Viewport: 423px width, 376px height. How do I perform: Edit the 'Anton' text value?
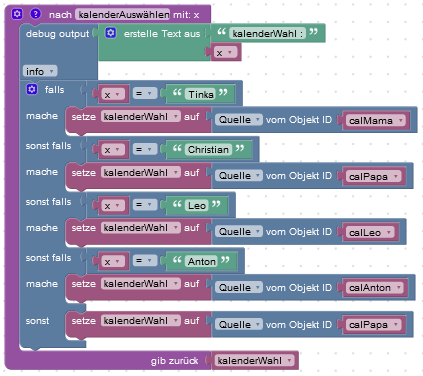[201, 261]
